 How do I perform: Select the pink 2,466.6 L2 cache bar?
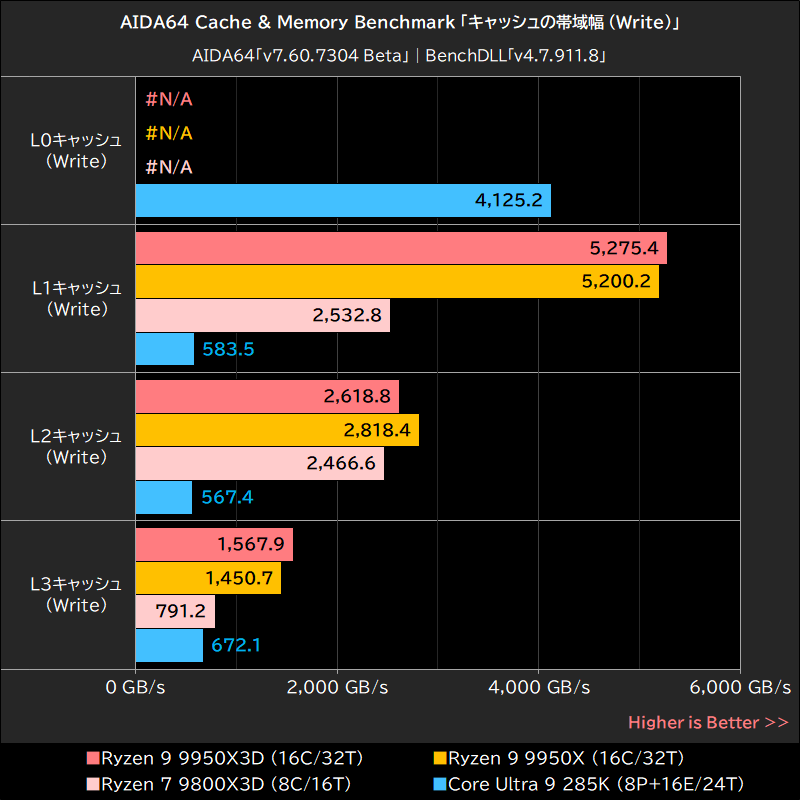[260, 463]
